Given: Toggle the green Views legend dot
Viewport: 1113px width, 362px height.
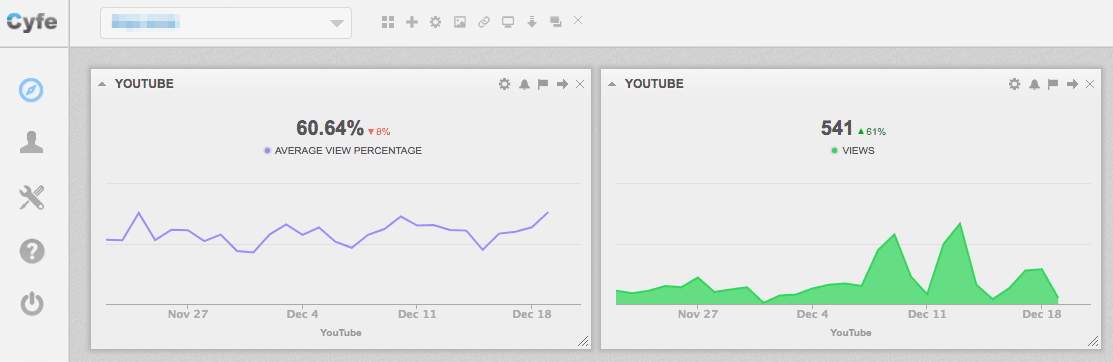Looking at the screenshot, I should tap(834, 150).
